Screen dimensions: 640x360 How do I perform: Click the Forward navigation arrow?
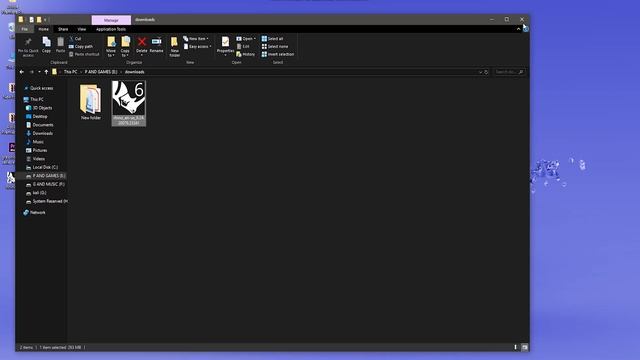click(31, 72)
